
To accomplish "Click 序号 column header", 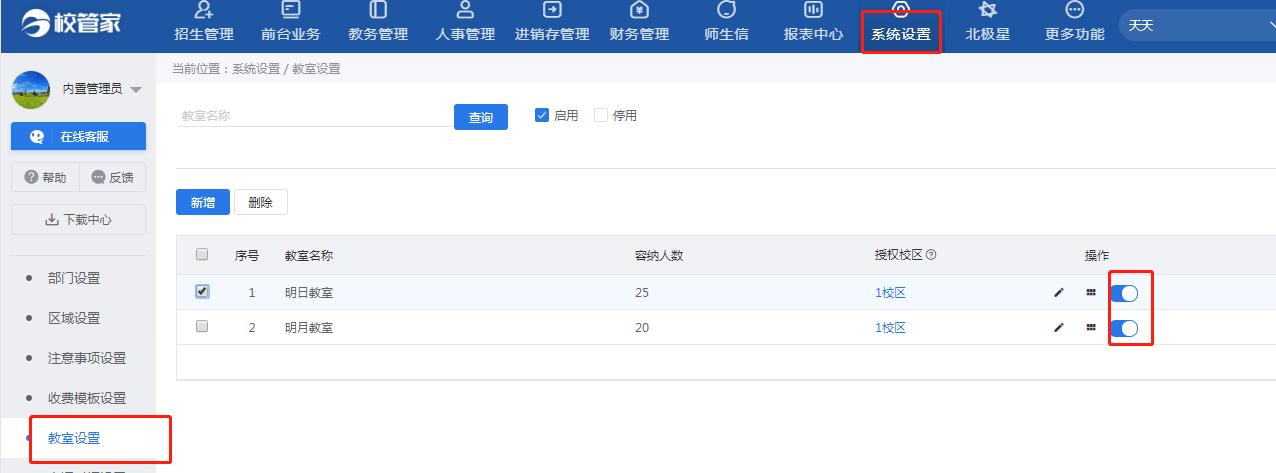I will (x=247, y=255).
